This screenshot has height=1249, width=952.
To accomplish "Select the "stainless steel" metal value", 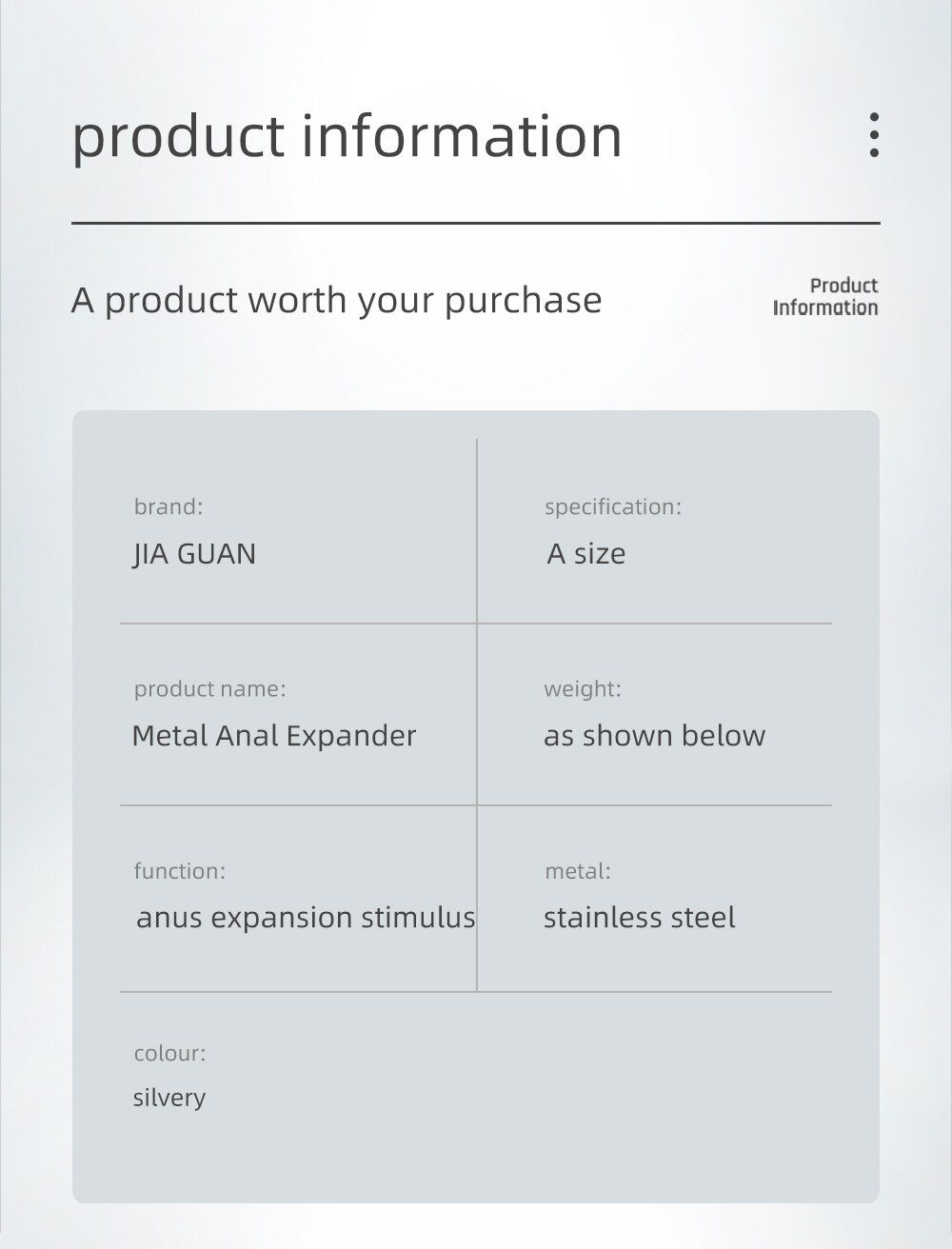I will click(x=640, y=918).
